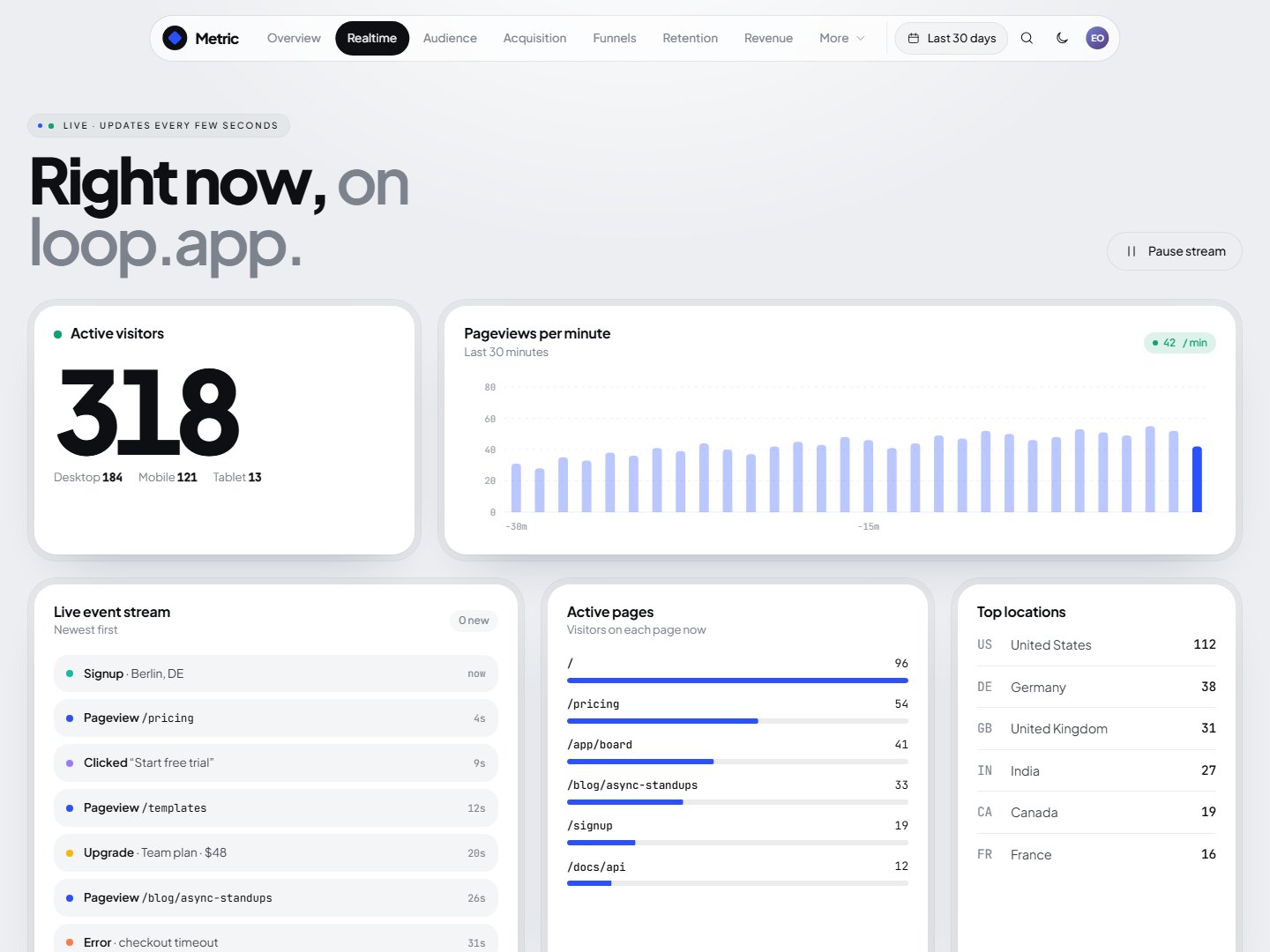The width and height of the screenshot is (1270, 952).
Task: Expand the More navigation dropdown
Action: point(841,38)
